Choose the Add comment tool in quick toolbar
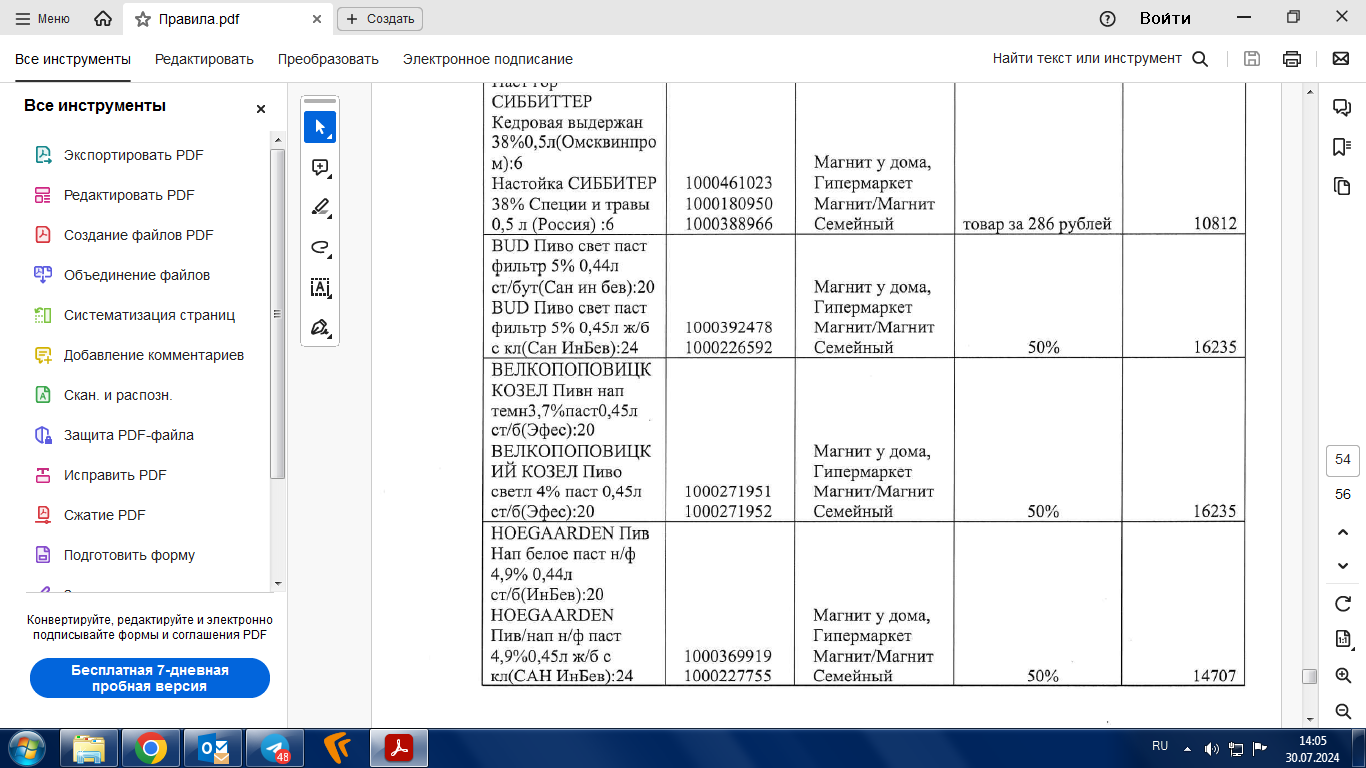This screenshot has width=1366, height=768. coord(320,167)
